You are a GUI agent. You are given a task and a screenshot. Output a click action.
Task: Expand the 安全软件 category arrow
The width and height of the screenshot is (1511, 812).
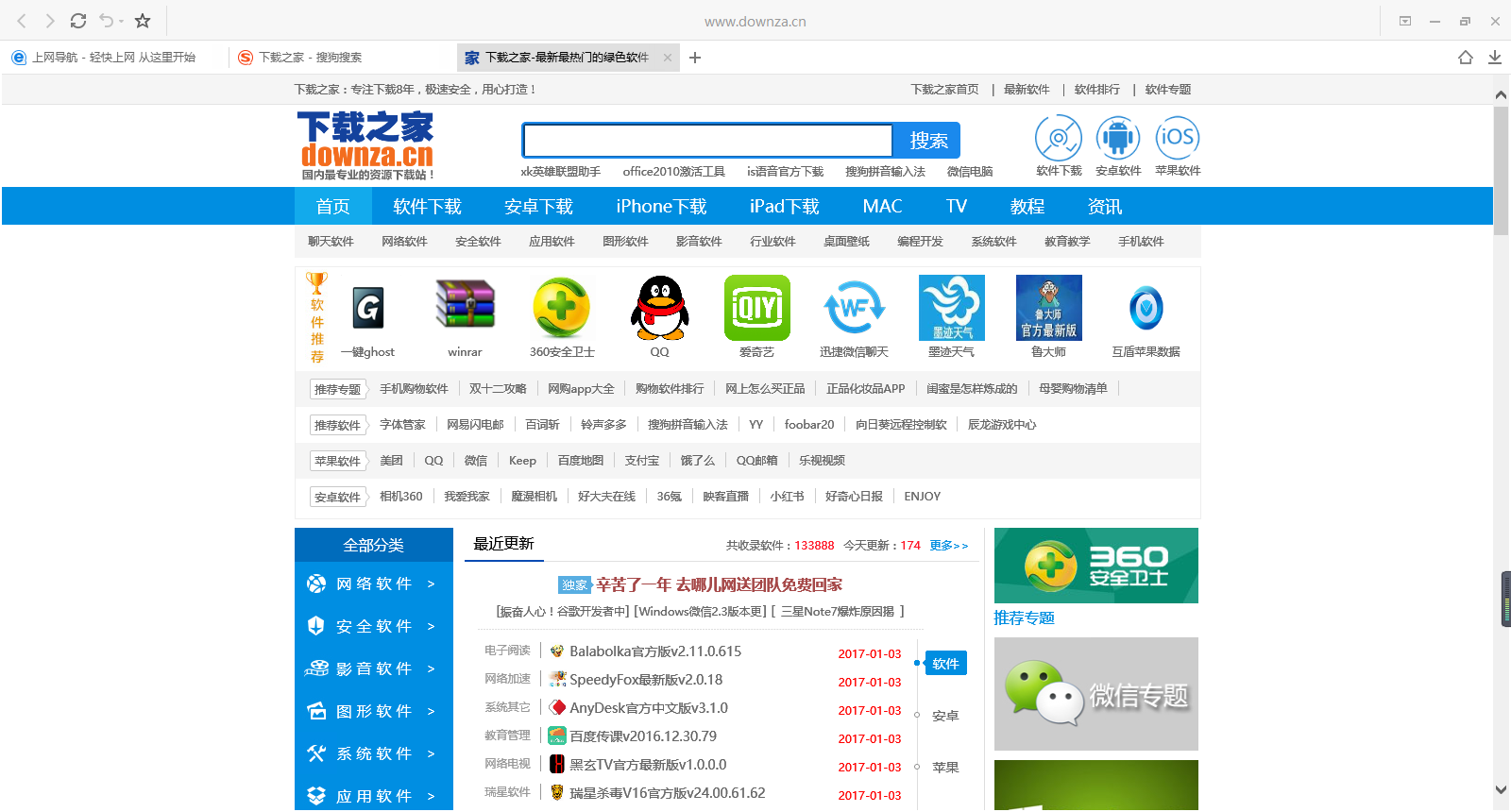[x=432, y=627]
